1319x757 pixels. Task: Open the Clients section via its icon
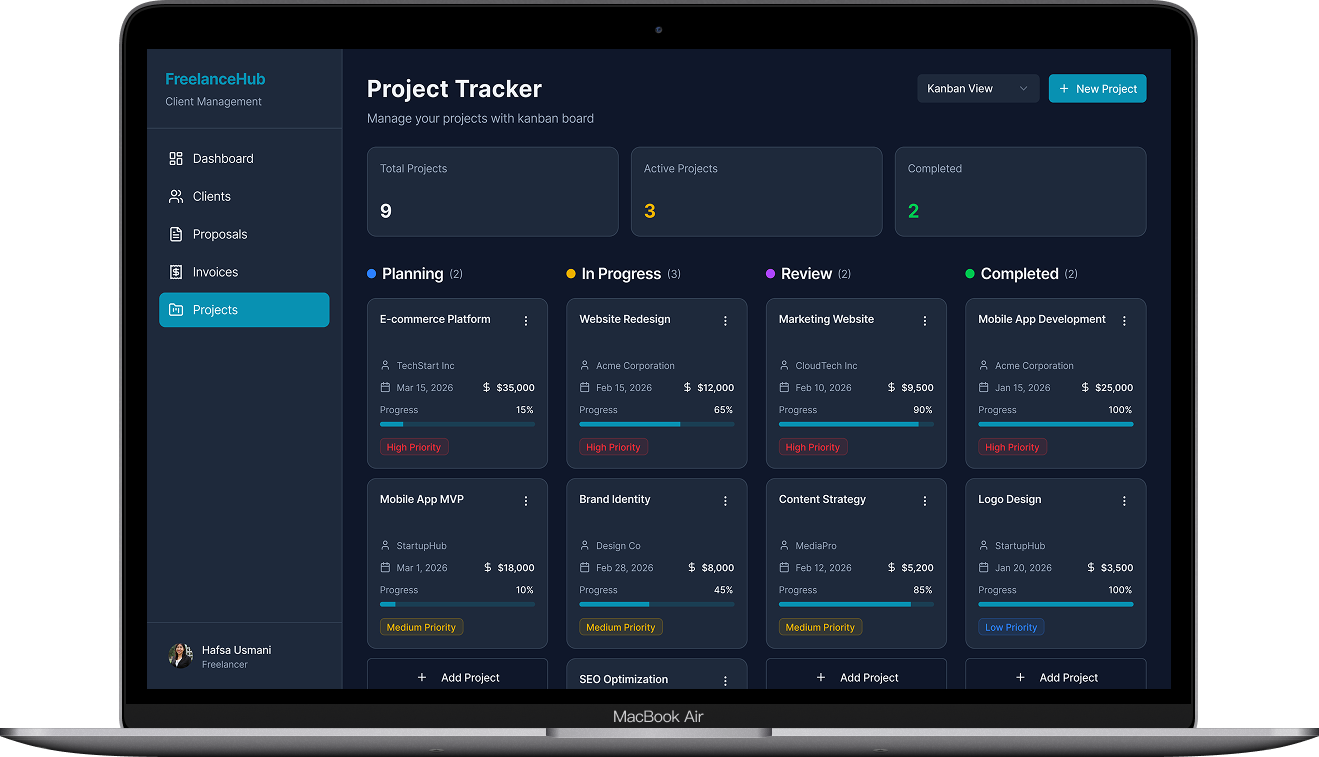(177, 196)
